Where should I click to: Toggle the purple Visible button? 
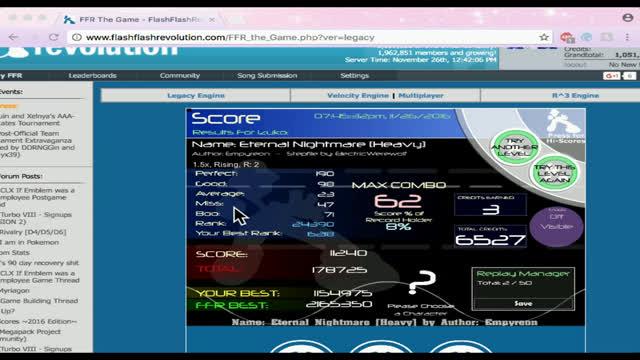[556, 227]
